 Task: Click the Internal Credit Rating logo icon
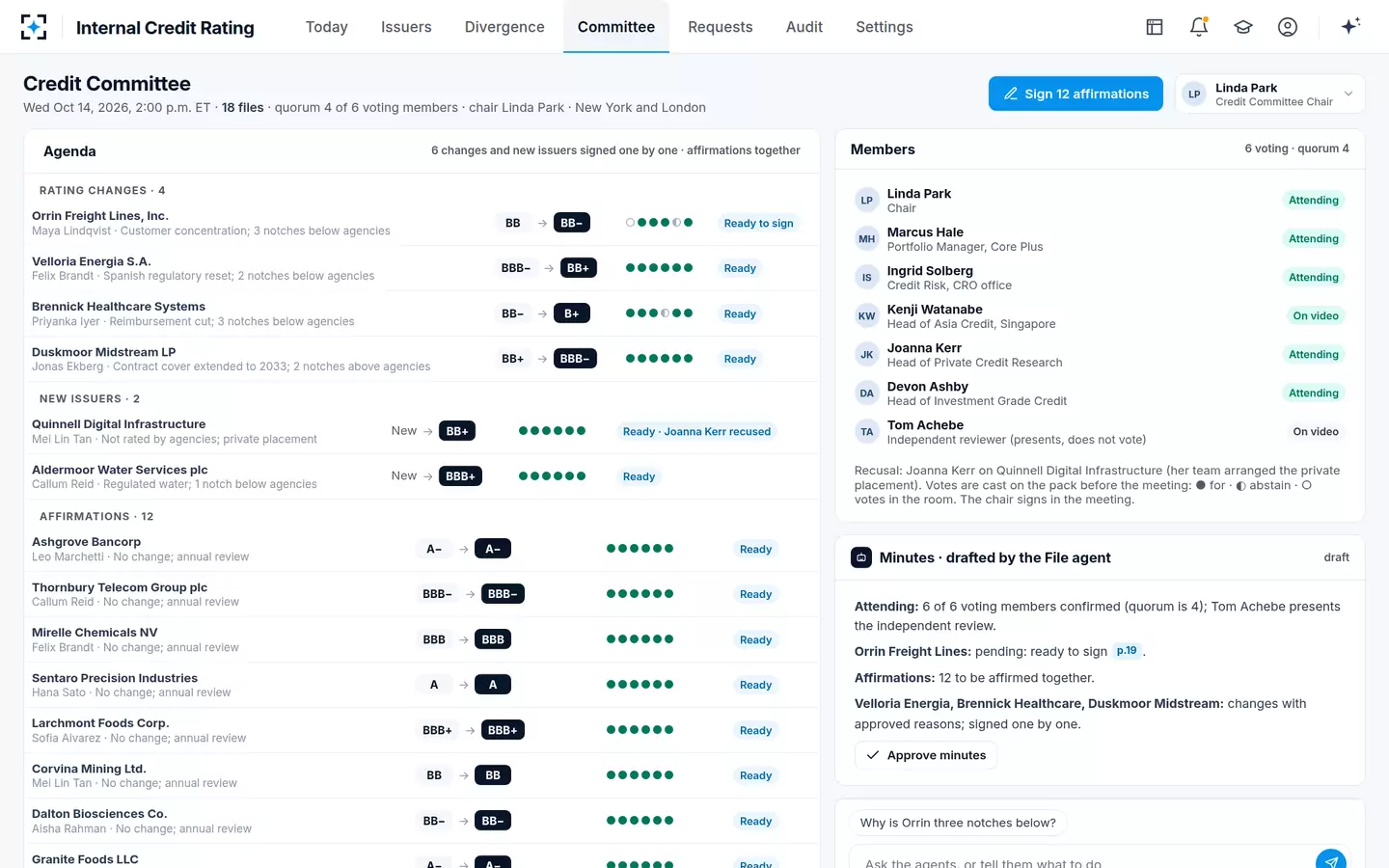click(34, 27)
